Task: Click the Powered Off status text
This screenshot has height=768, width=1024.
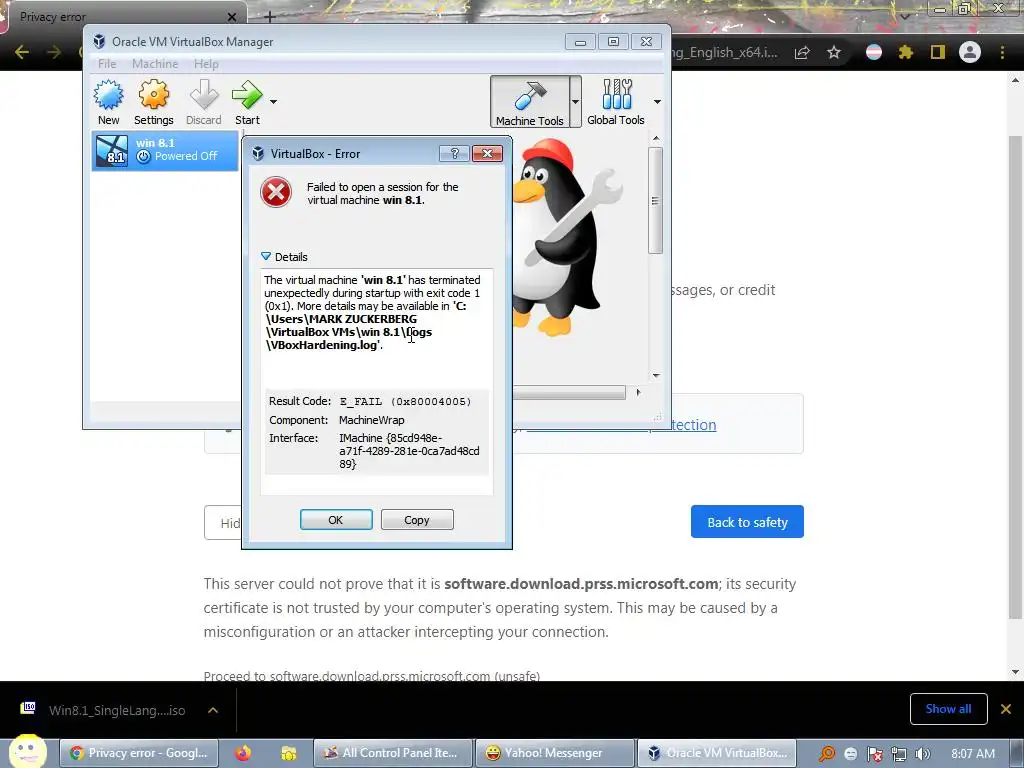Action: (185, 156)
